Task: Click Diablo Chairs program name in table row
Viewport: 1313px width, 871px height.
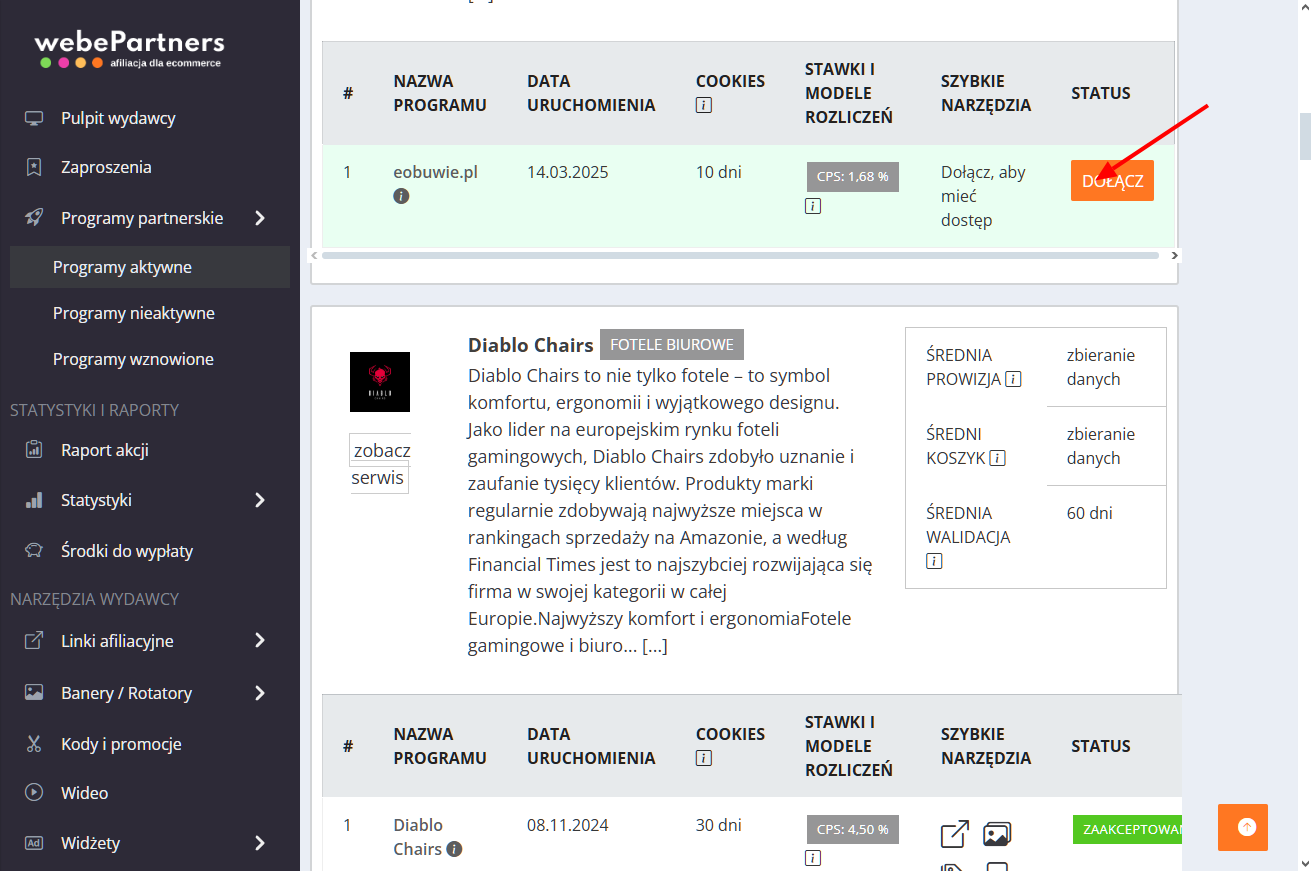Action: [419, 837]
